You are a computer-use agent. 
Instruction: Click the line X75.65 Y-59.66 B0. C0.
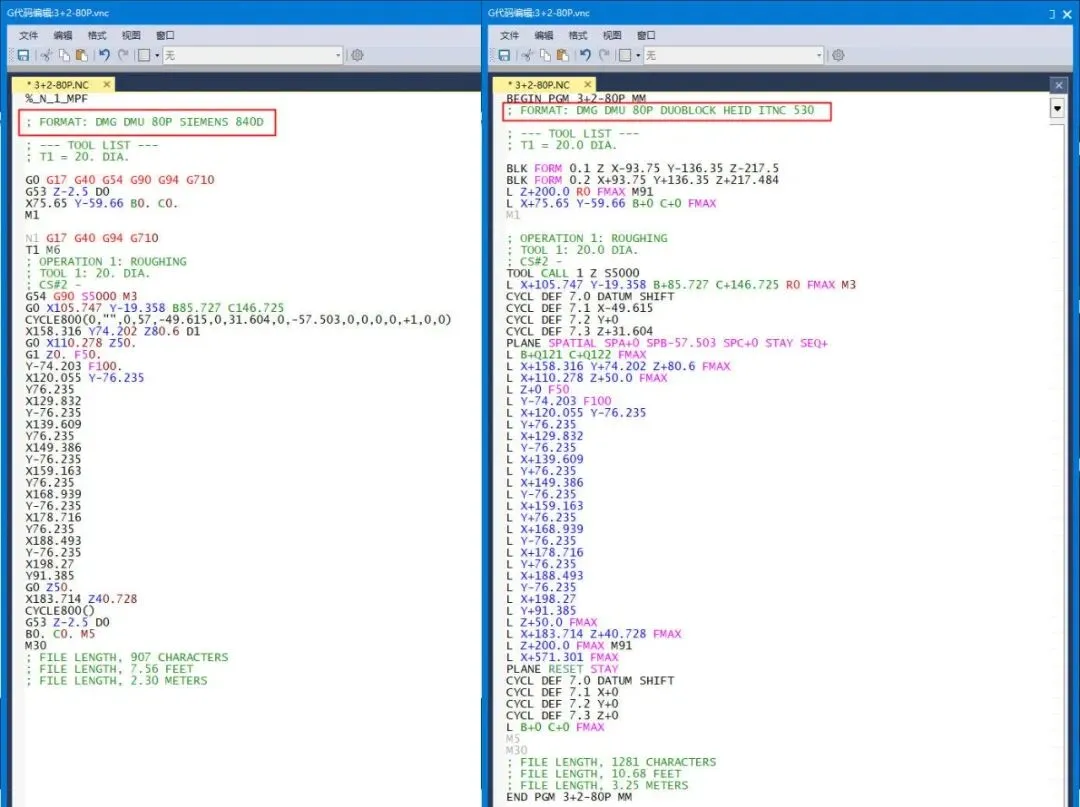tap(101, 203)
